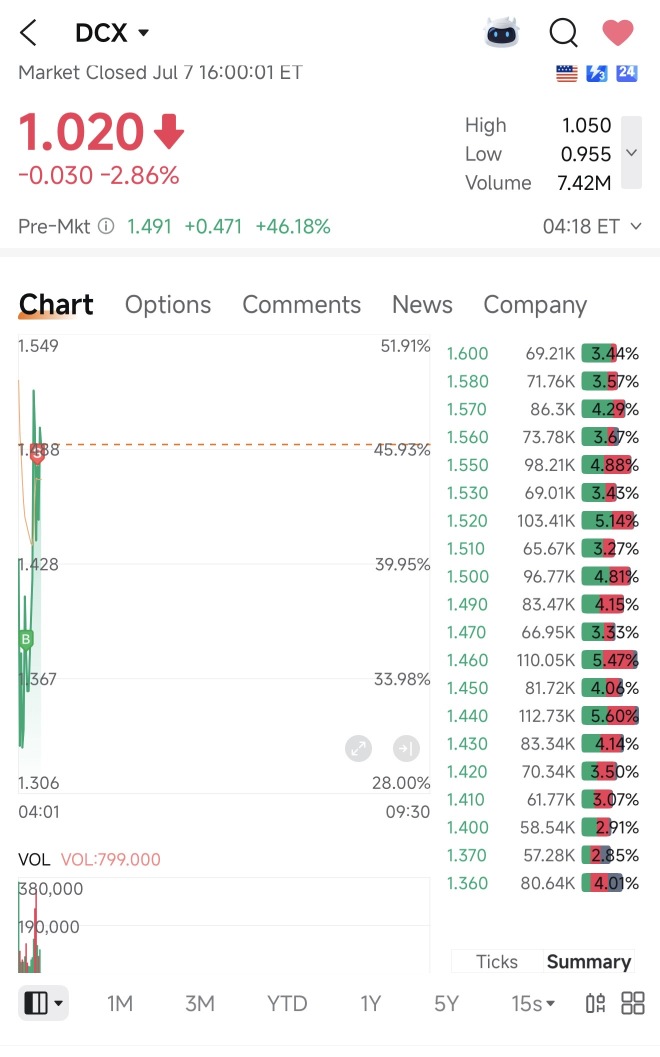
Task: Expand the 04:18 ET pre-market dropdown
Action: coord(592,226)
